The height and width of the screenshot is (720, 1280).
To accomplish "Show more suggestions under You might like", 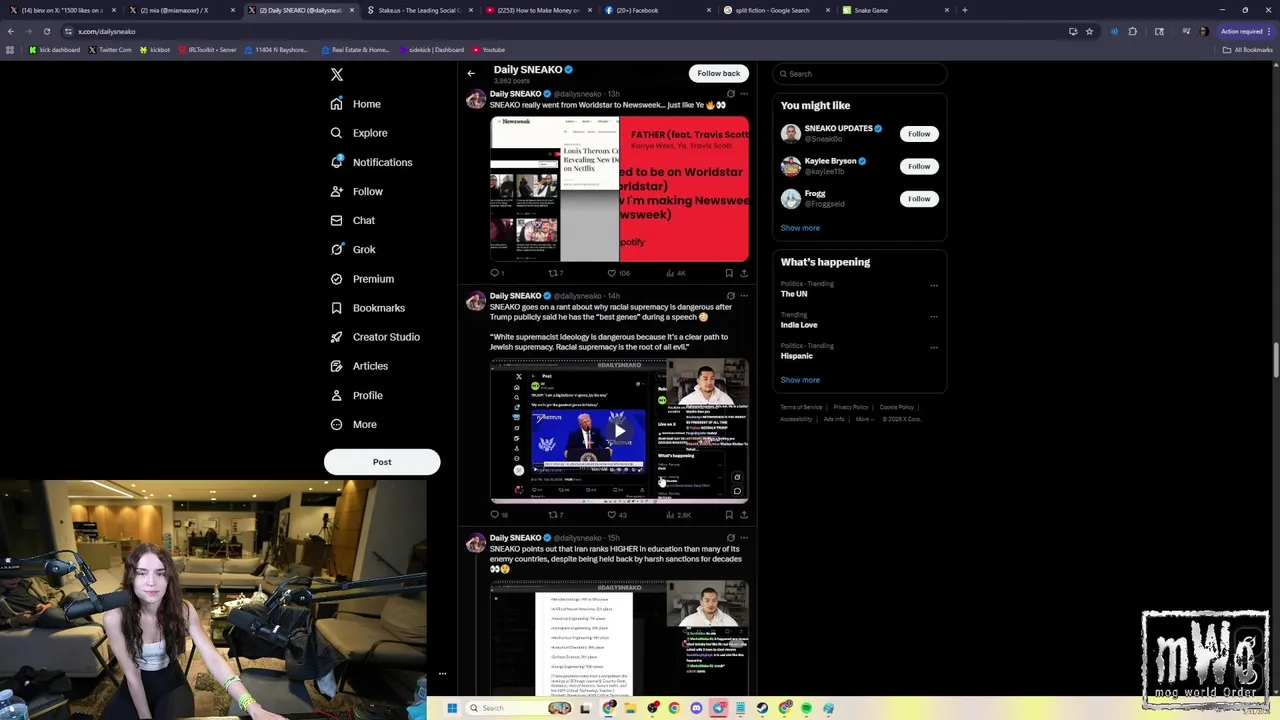I will point(800,228).
